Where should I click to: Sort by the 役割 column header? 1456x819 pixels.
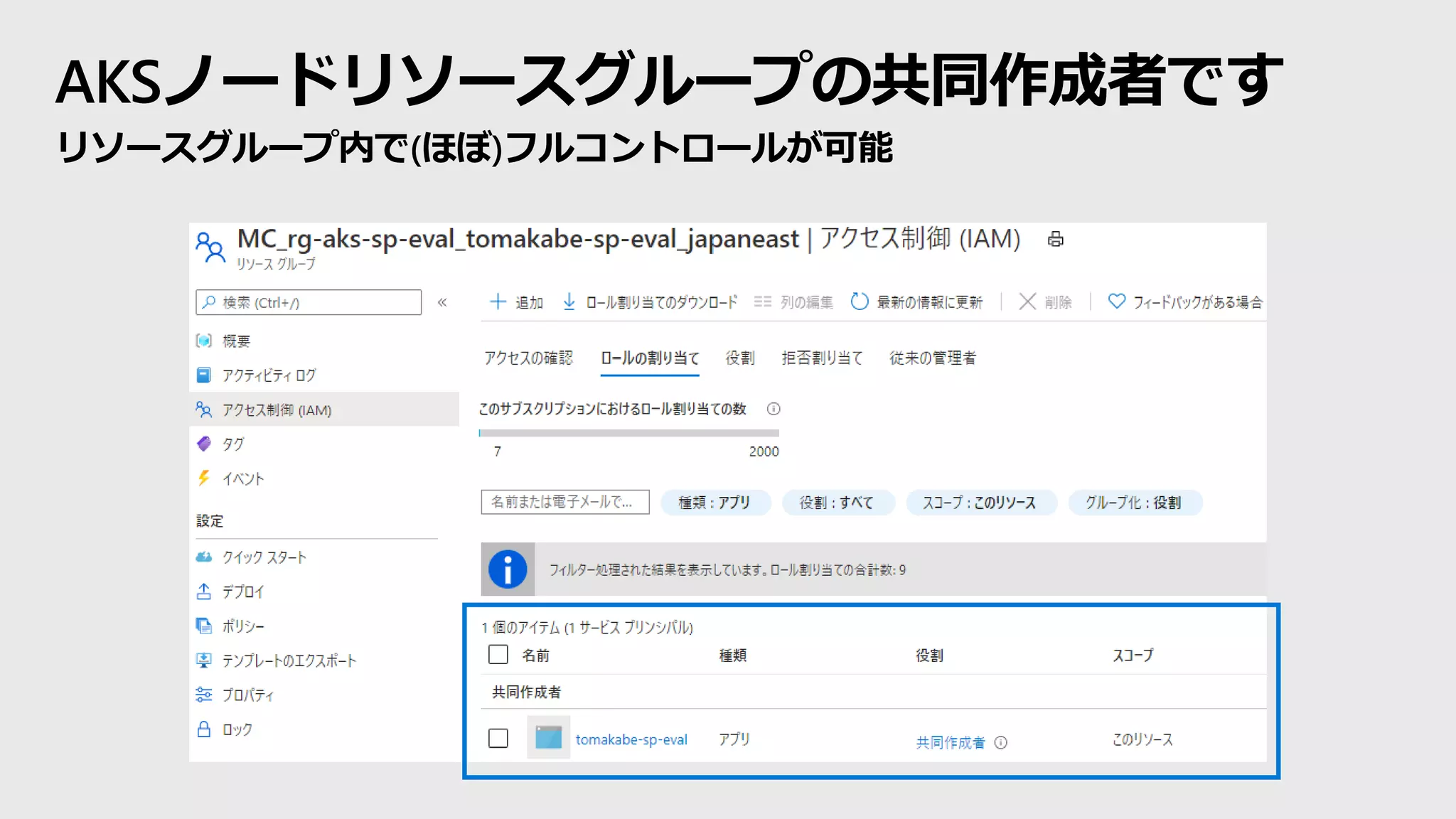pos(929,655)
